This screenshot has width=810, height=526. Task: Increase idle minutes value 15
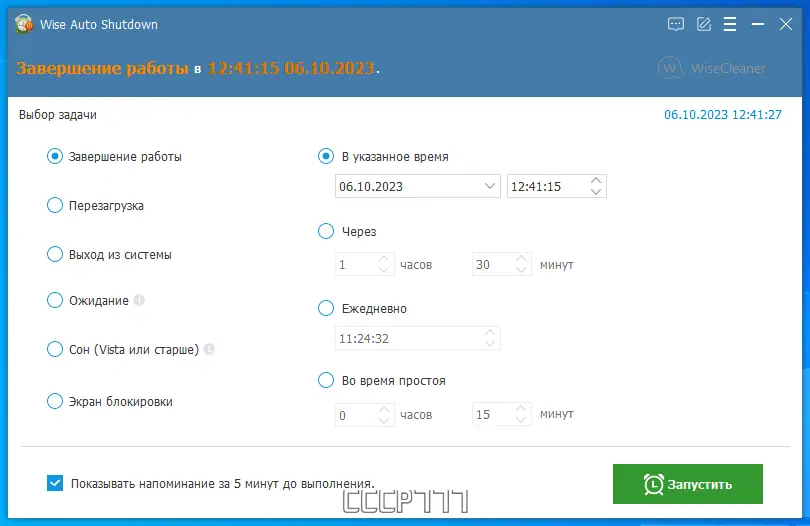[x=521, y=409]
